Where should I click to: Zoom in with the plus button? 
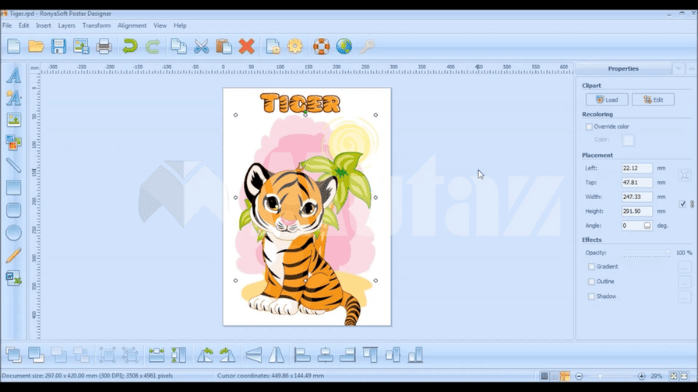(641, 376)
